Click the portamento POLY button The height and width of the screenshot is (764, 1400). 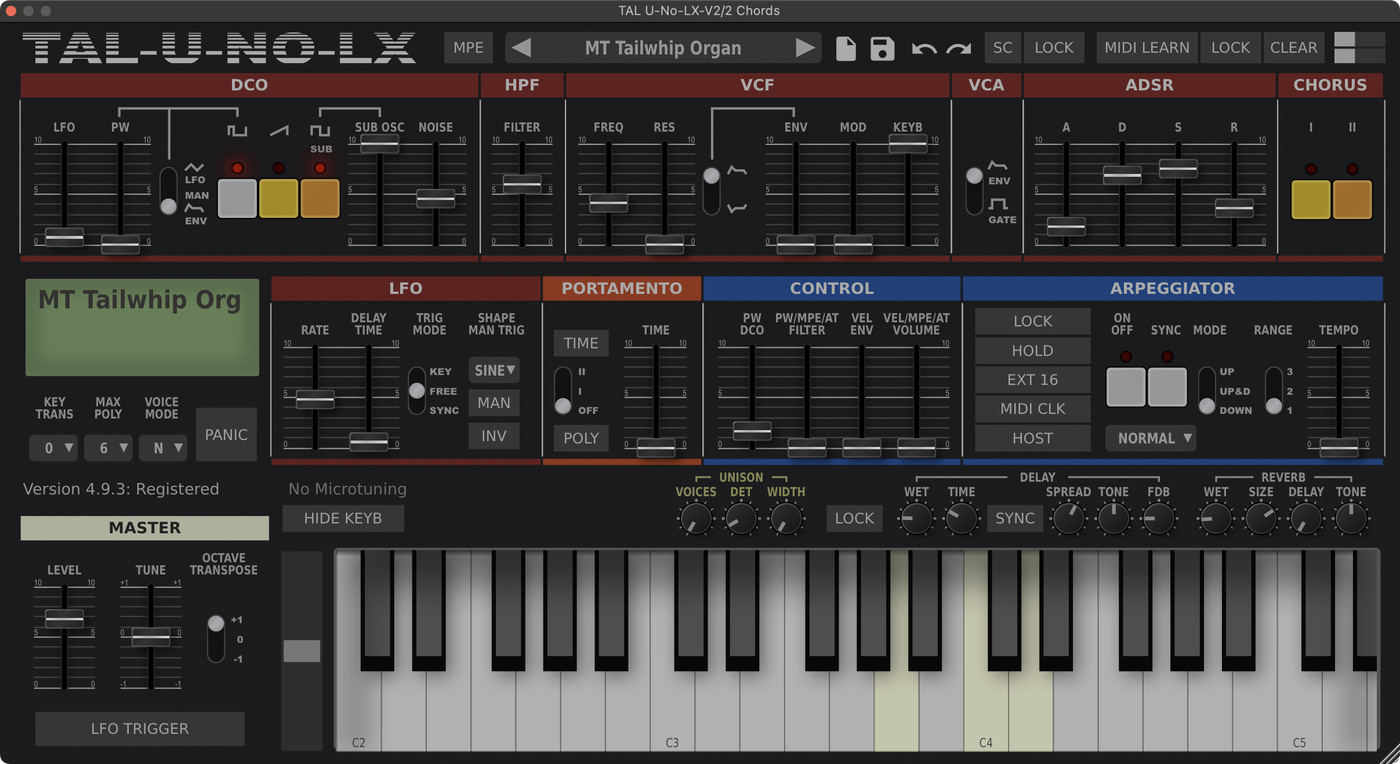pos(581,438)
